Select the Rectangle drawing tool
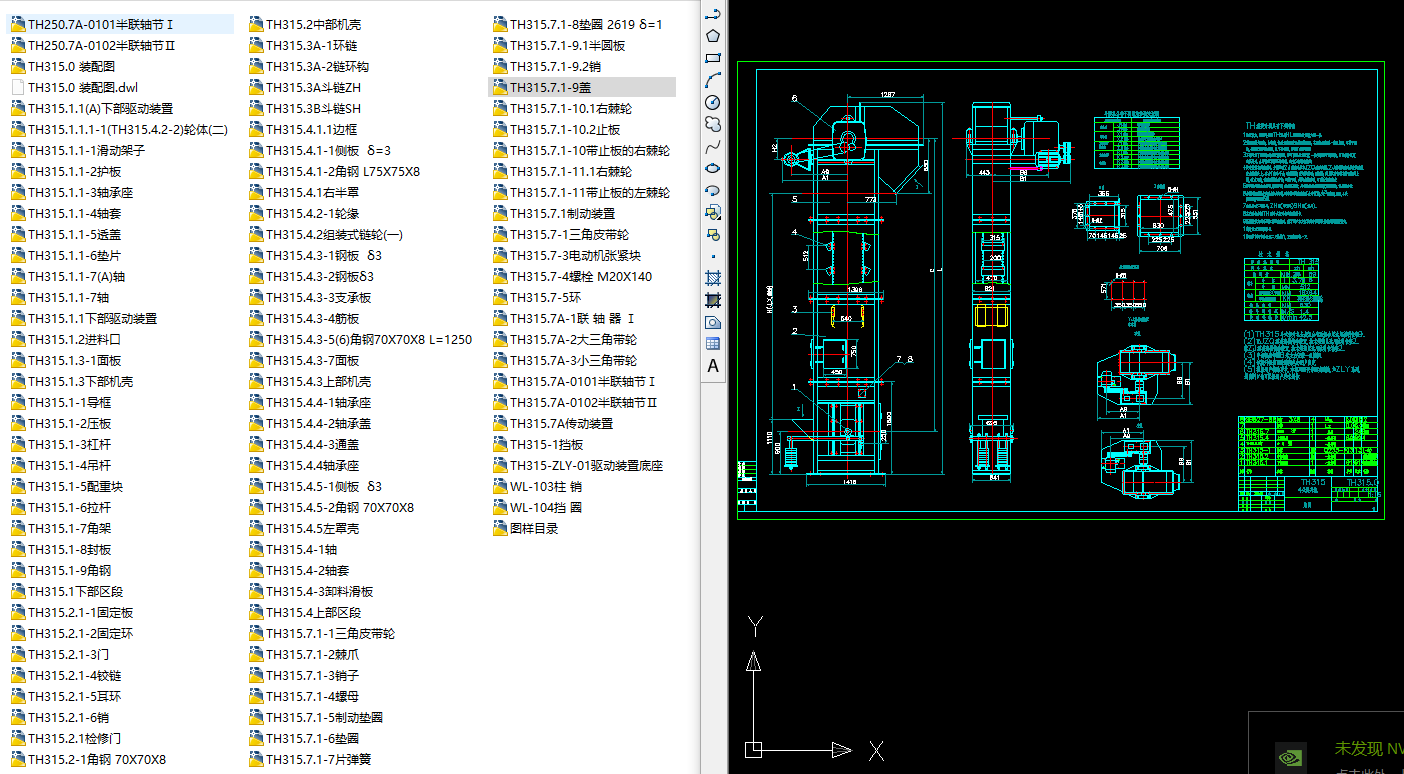The height and width of the screenshot is (774, 1404). (712, 57)
